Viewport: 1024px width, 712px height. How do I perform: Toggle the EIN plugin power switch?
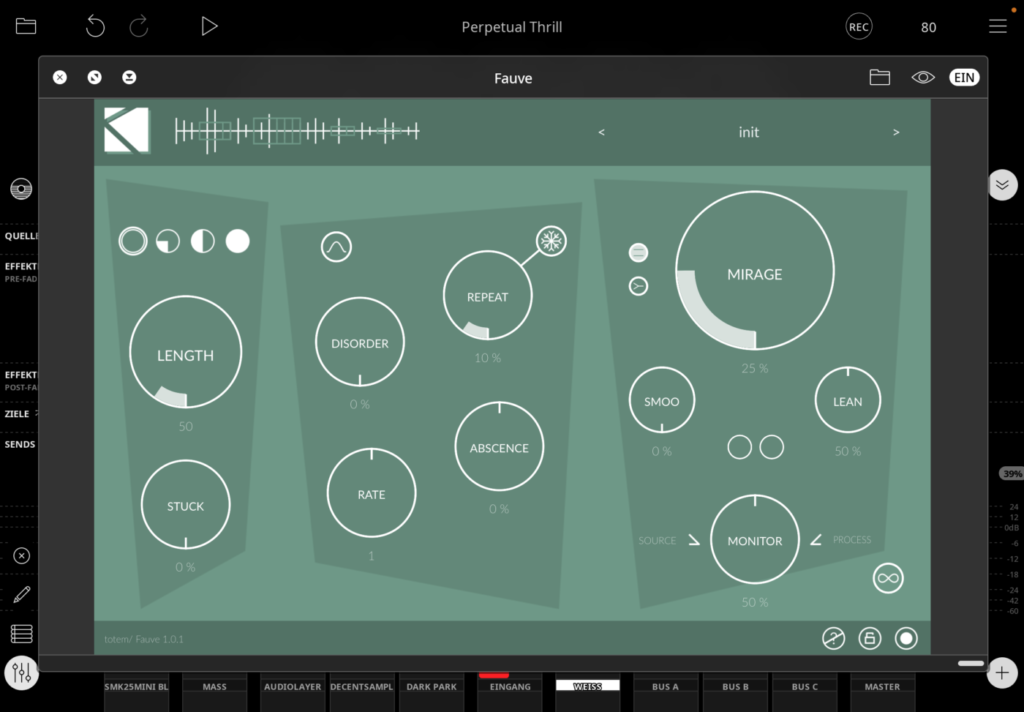(964, 78)
